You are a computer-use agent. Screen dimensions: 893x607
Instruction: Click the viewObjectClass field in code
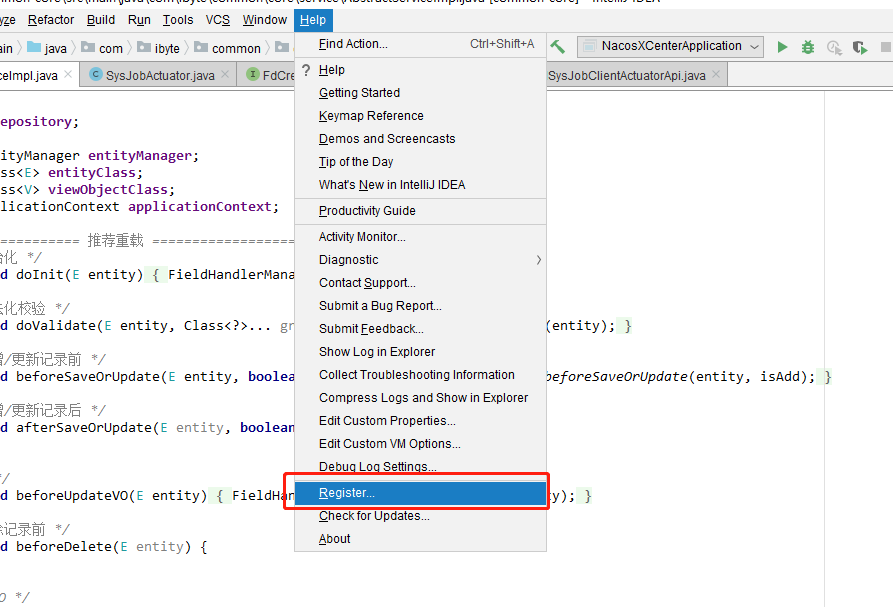pos(108,190)
